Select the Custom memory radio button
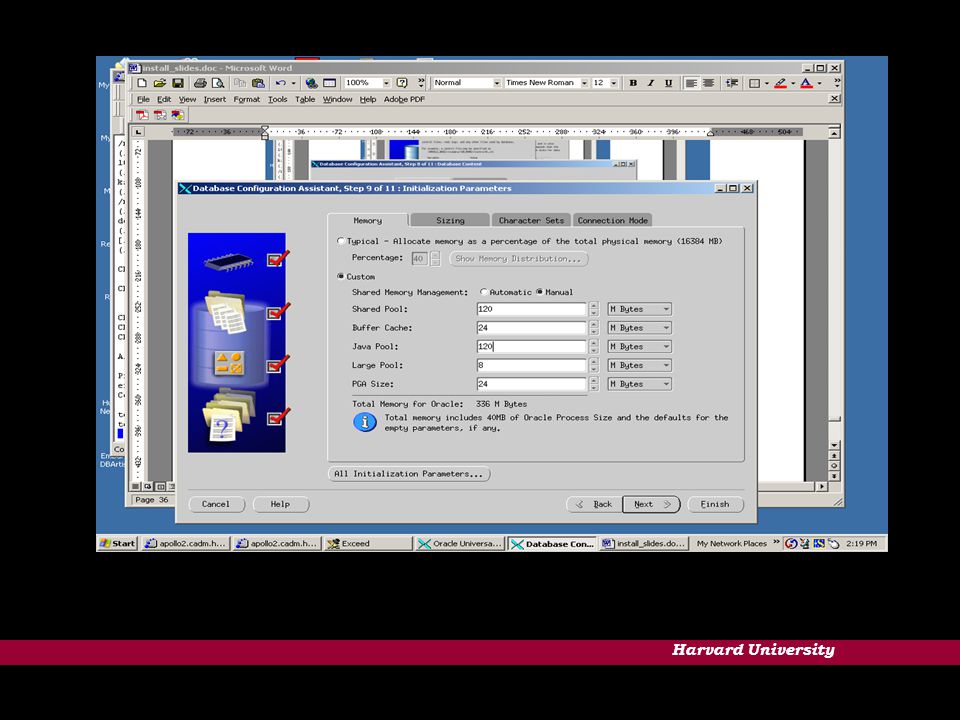The height and width of the screenshot is (720, 960). click(x=340, y=276)
